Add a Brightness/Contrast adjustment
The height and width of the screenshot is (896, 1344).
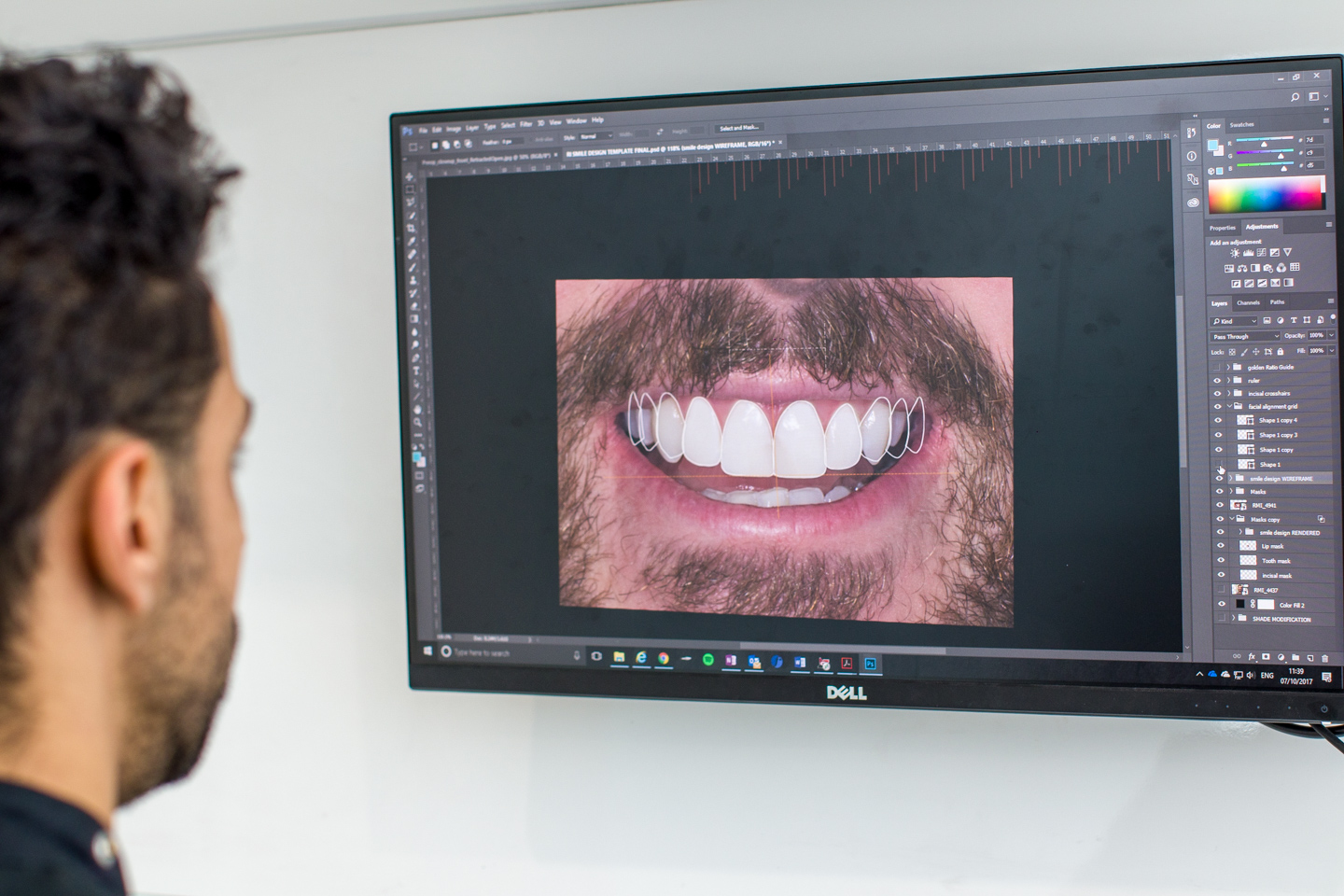1235,253
